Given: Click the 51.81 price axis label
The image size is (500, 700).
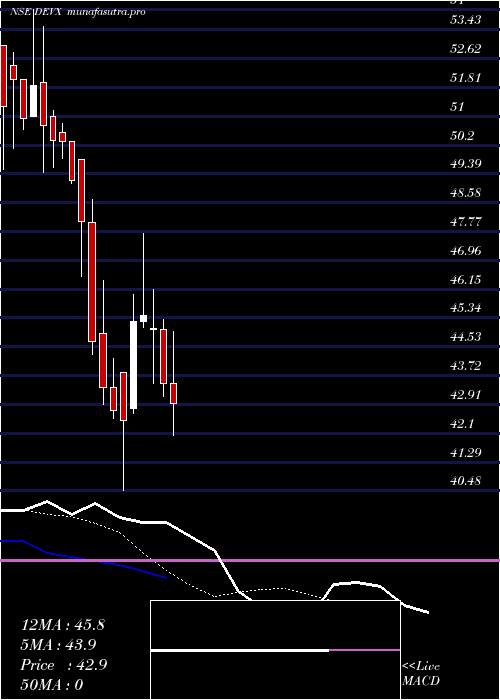Looking at the screenshot, I should (466, 78).
